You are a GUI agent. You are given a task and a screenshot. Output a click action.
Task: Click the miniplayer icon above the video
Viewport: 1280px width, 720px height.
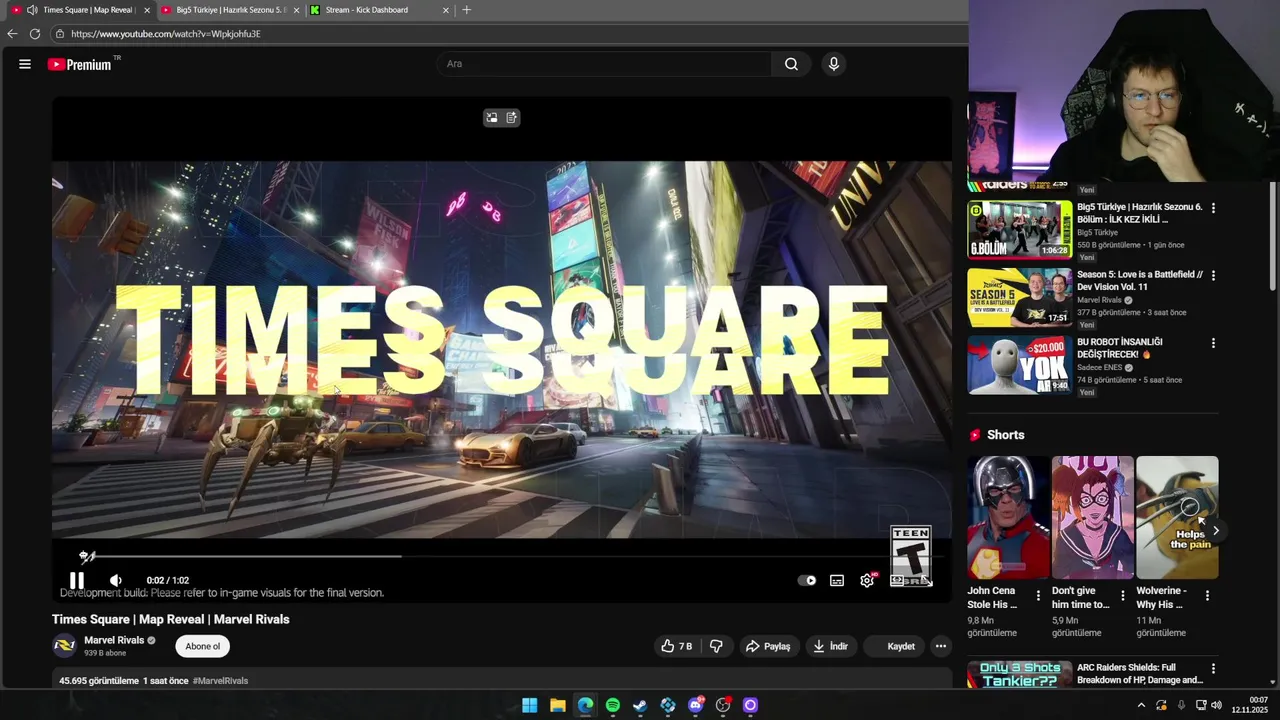tap(492, 118)
